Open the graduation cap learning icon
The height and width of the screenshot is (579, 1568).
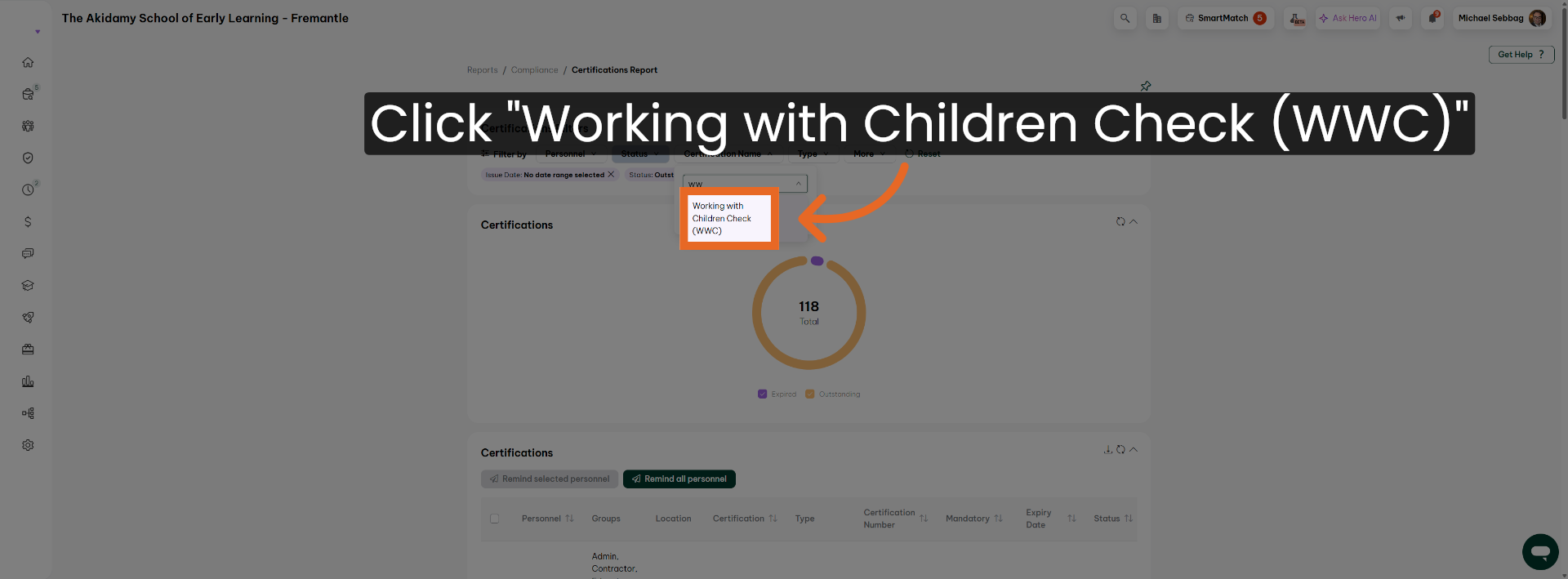(x=28, y=285)
